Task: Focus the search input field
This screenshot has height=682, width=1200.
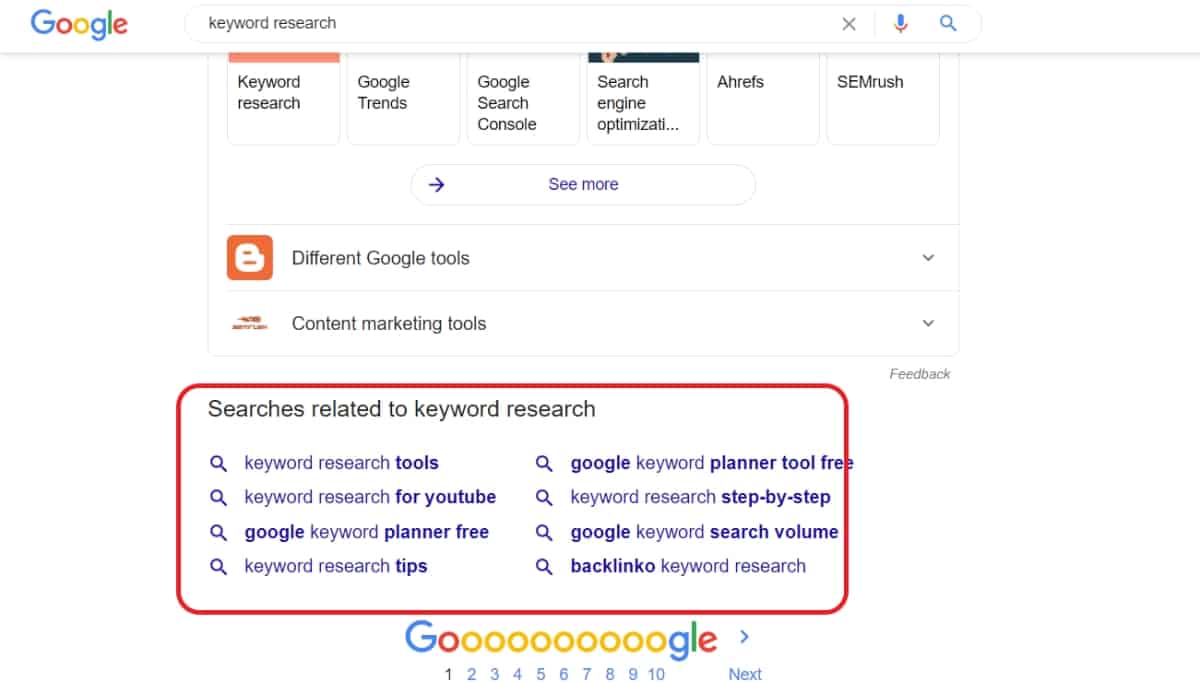Action: click(500, 24)
